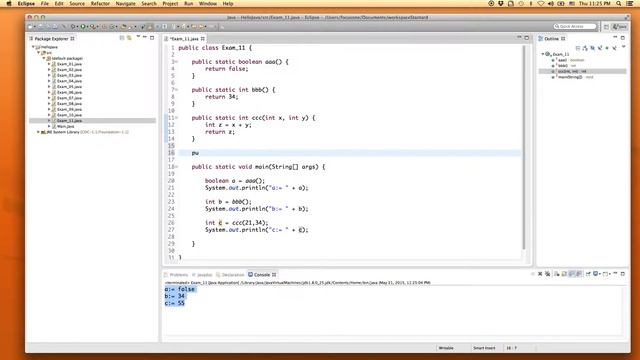Click Remove Launch X icon in Console
Viewport: 640px width, 360px height.
click(x=540, y=274)
